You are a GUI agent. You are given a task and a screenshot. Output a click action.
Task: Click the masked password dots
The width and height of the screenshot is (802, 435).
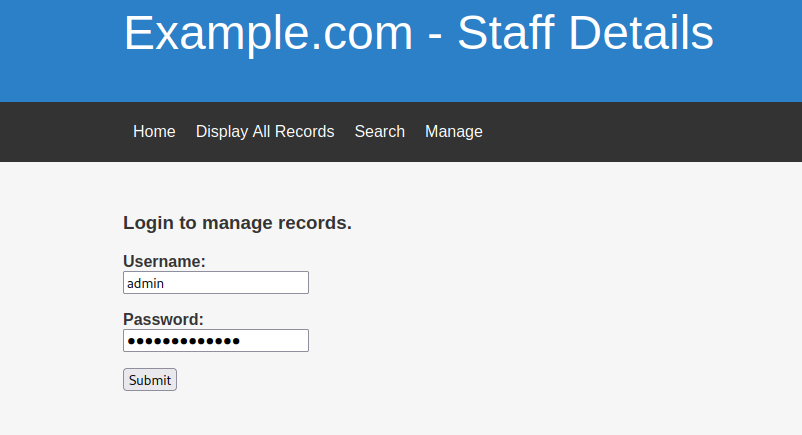[x=183, y=341]
